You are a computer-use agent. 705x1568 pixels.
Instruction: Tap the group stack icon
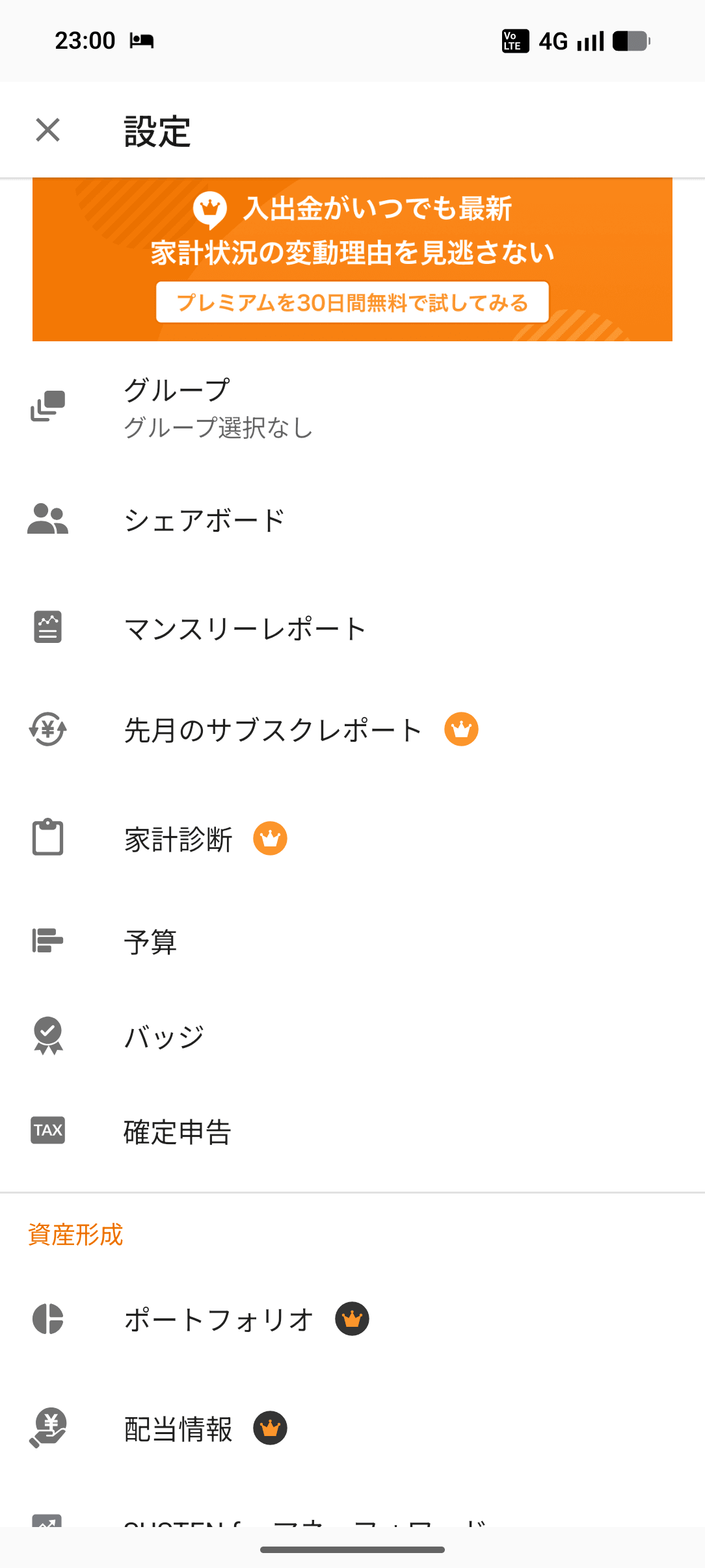tap(47, 406)
